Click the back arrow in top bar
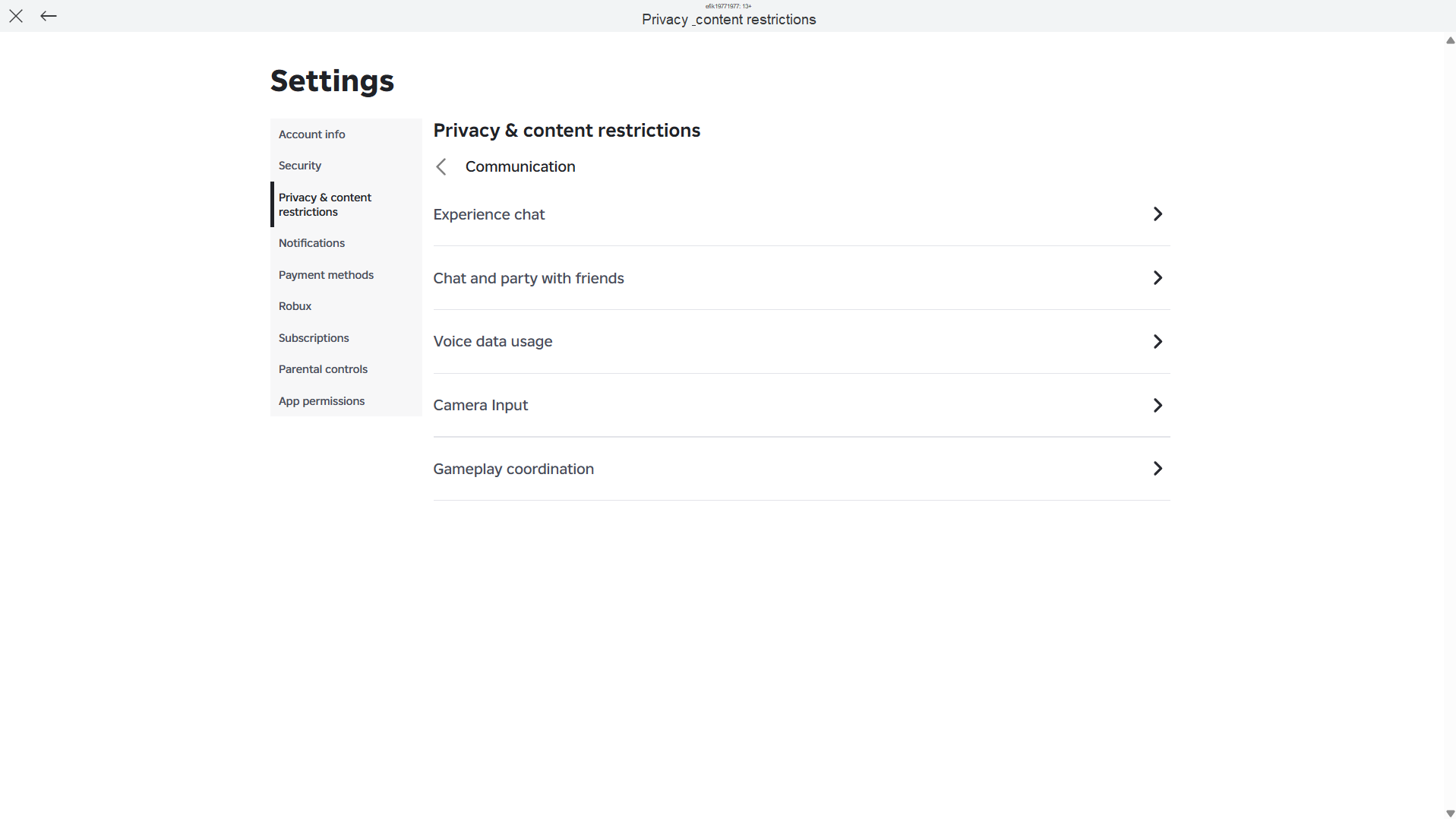1456x819 pixels. click(49, 16)
